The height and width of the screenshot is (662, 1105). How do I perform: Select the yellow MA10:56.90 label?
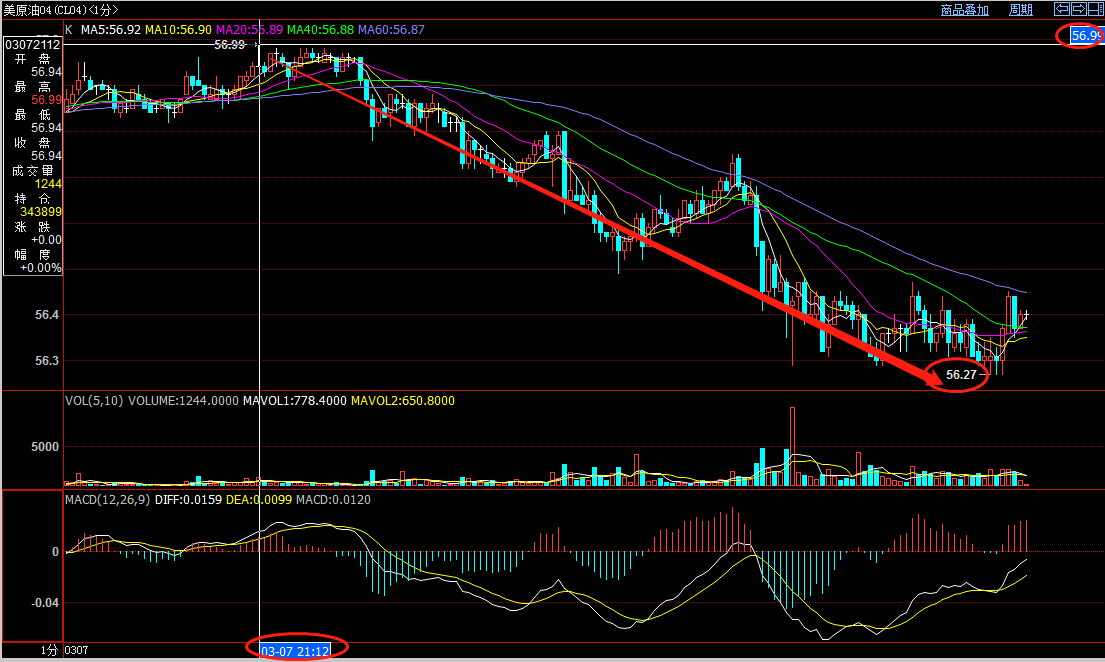tap(178, 30)
